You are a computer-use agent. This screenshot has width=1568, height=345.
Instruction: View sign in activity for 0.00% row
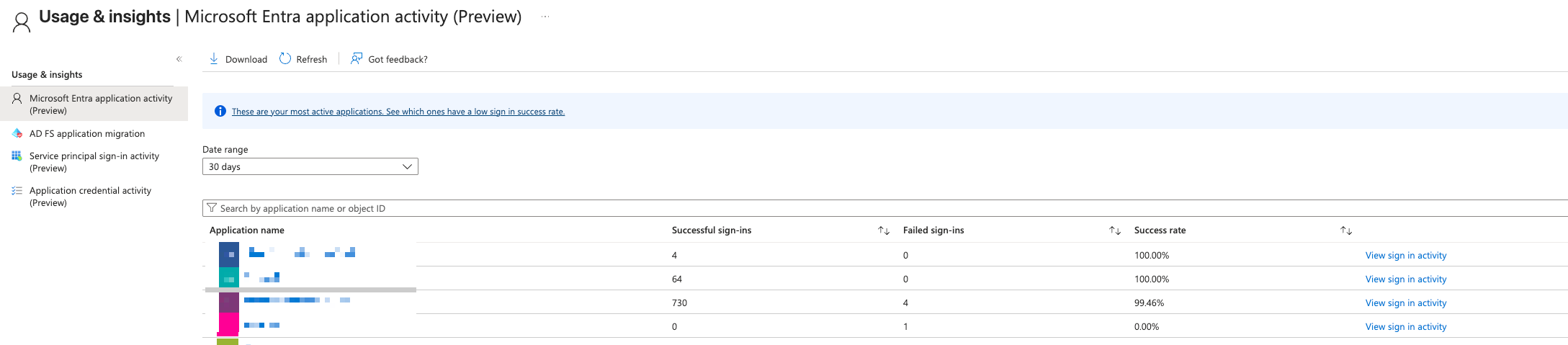[x=1406, y=326]
